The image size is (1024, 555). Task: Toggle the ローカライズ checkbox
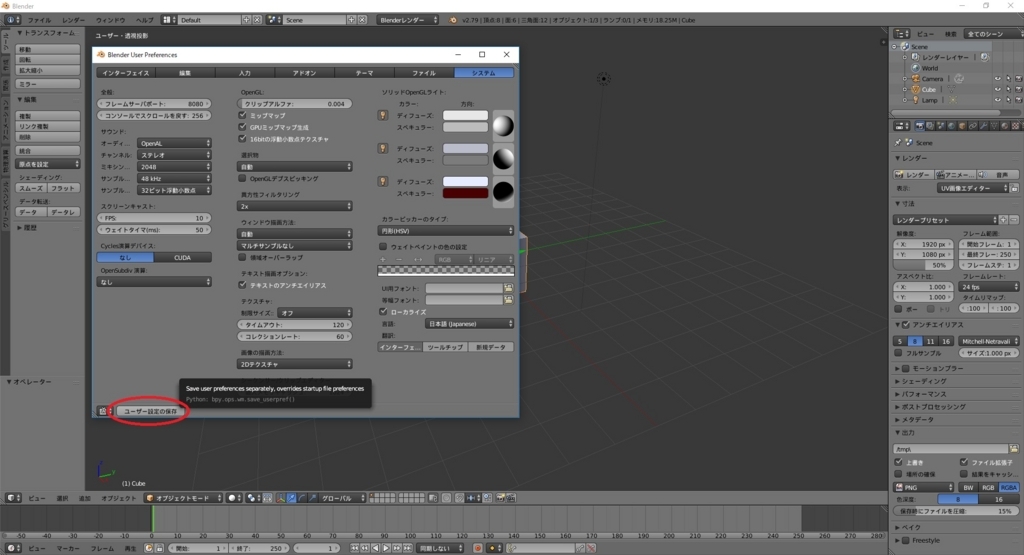point(383,312)
